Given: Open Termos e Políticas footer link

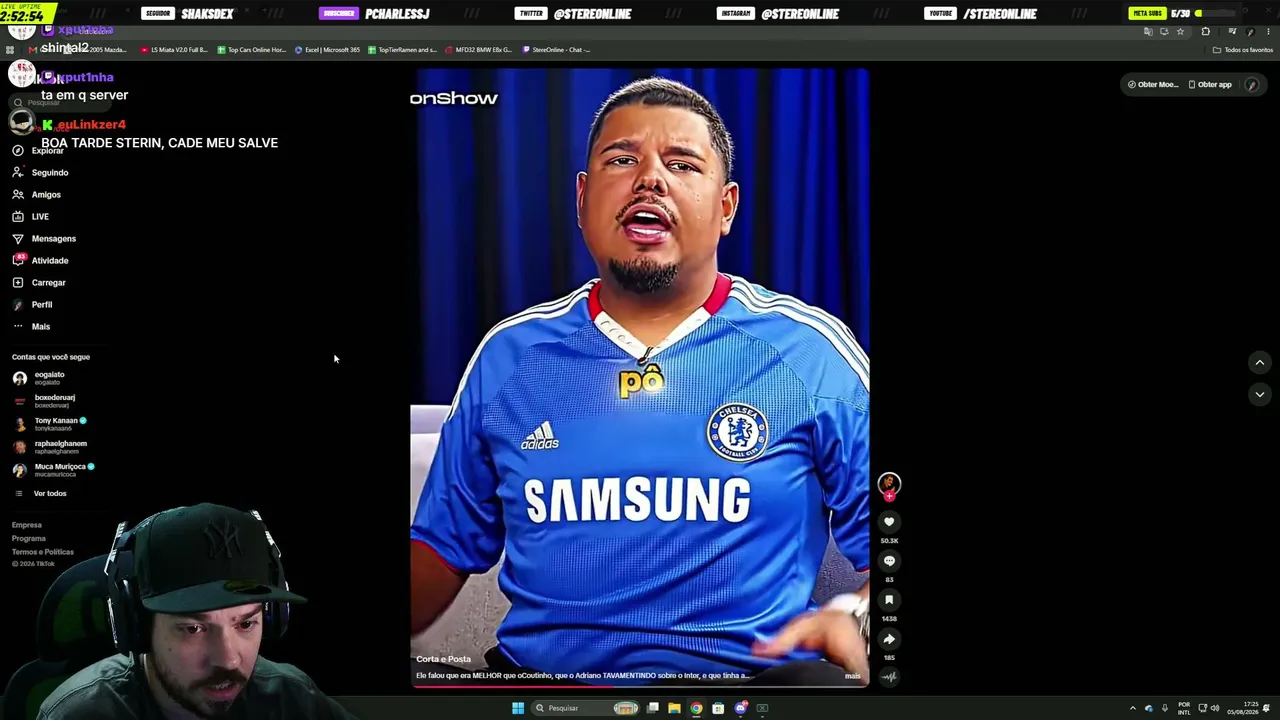Looking at the screenshot, I should pyautogui.click(x=43, y=551).
